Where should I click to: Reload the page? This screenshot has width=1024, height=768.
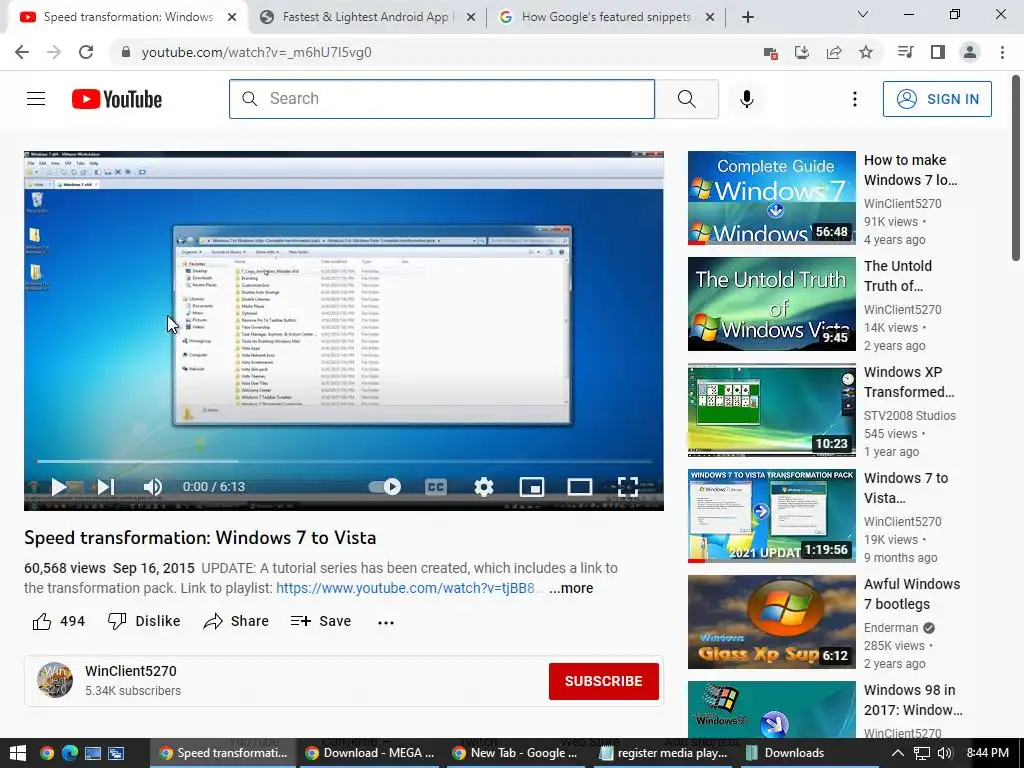[x=86, y=52]
